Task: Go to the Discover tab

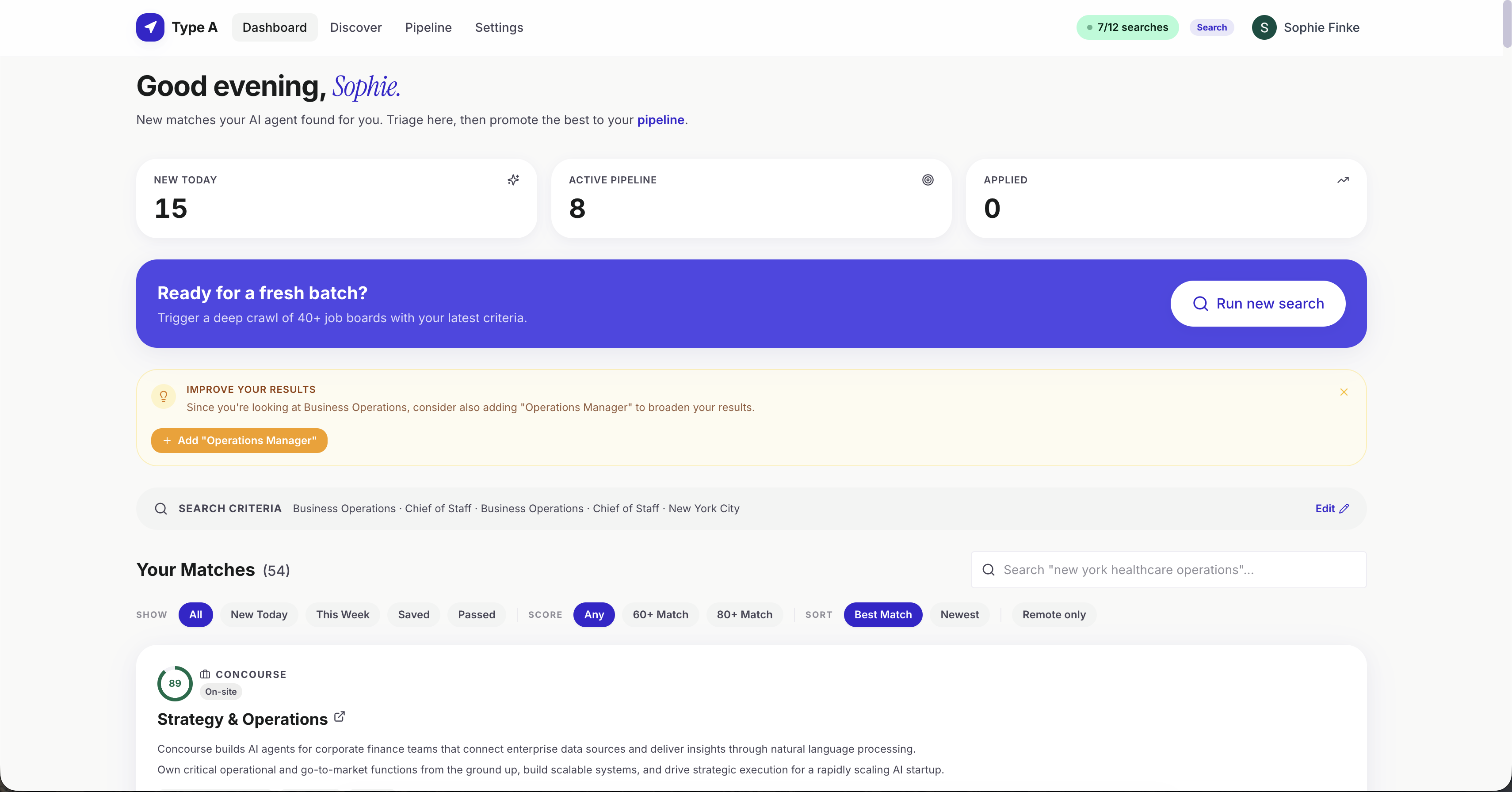Action: click(x=356, y=27)
